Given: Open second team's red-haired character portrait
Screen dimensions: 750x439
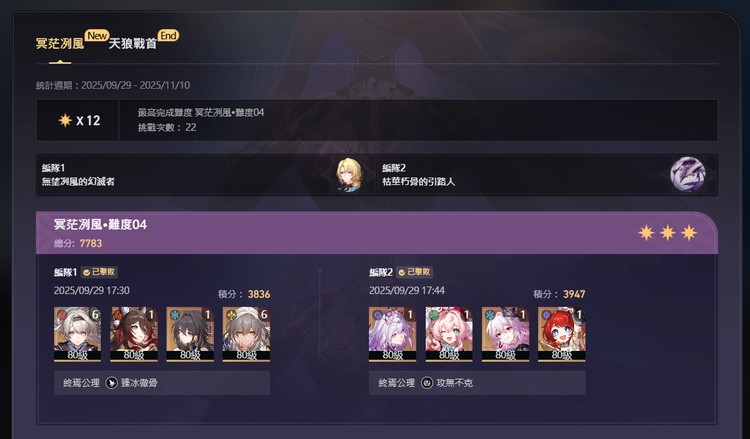Looking at the screenshot, I should click(x=562, y=334).
